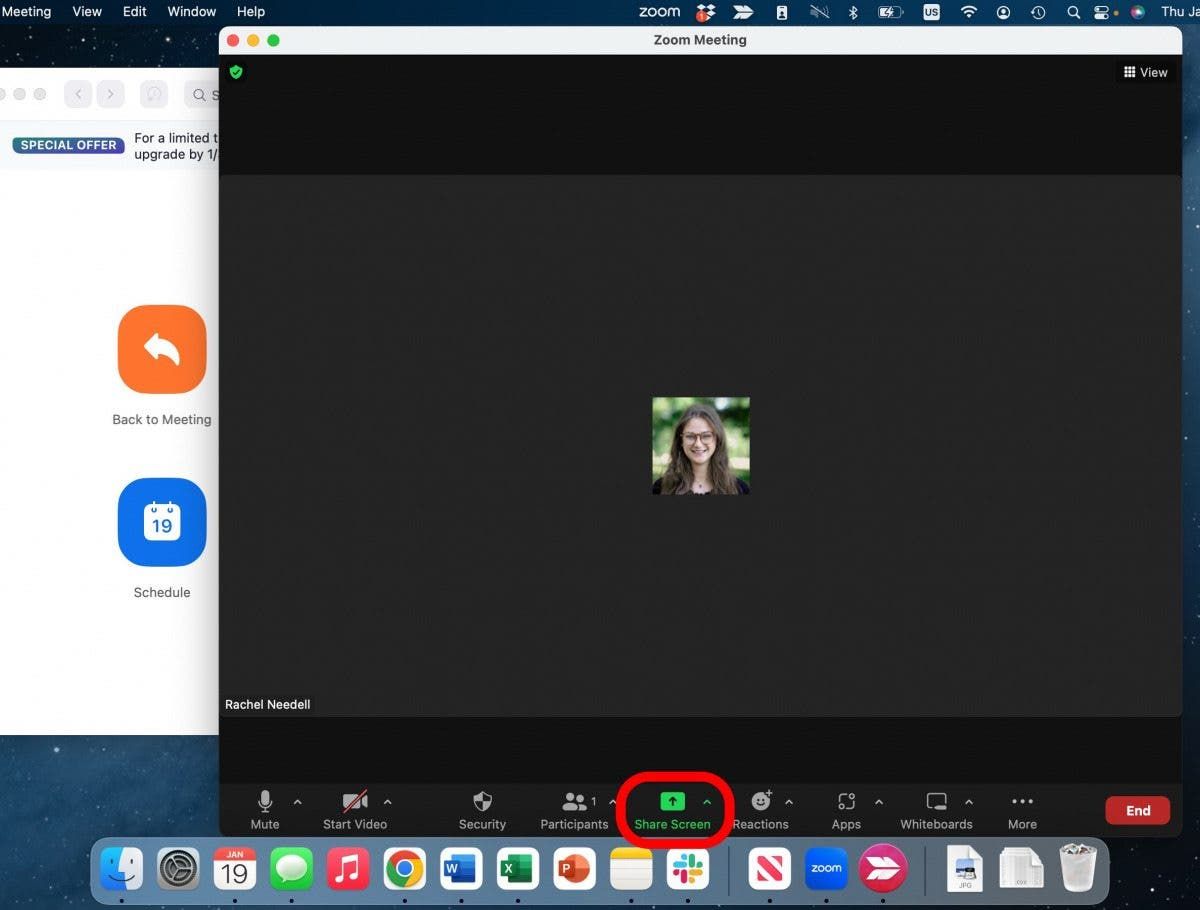Expand the arrow next to Apps
The height and width of the screenshot is (910, 1200).
tap(879, 802)
